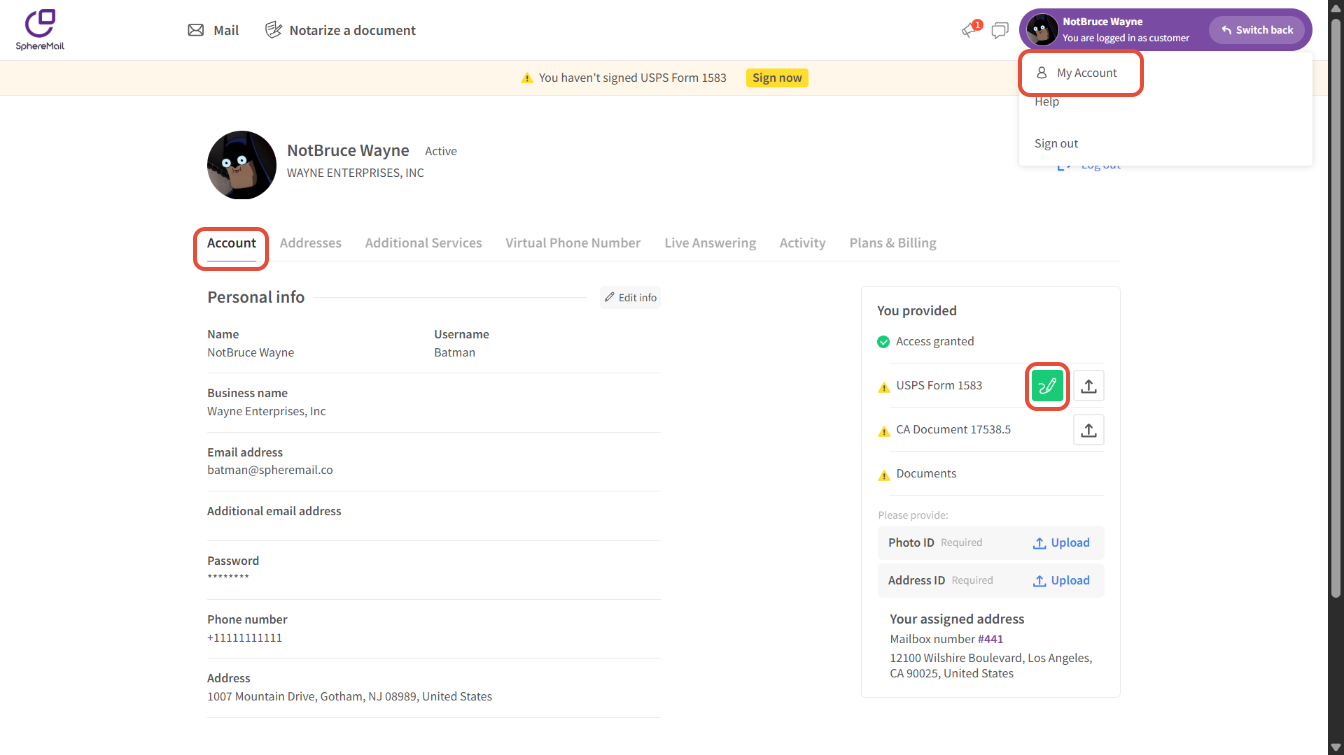Click the header profile avatar
Screen dimensions: 1344x755
click(1043, 30)
